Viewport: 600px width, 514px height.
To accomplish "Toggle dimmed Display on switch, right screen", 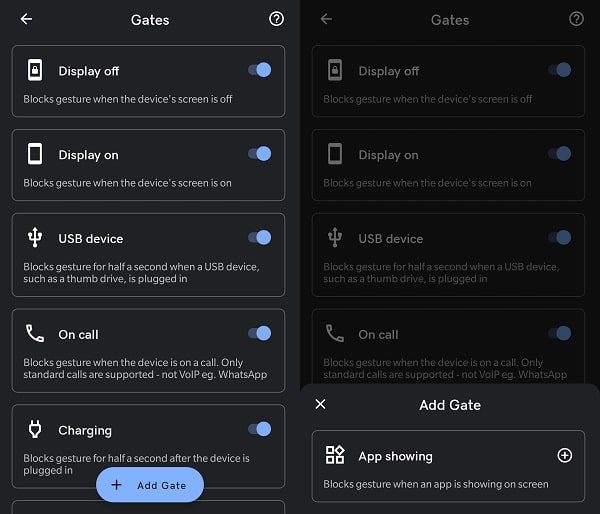I will pyautogui.click(x=560, y=154).
